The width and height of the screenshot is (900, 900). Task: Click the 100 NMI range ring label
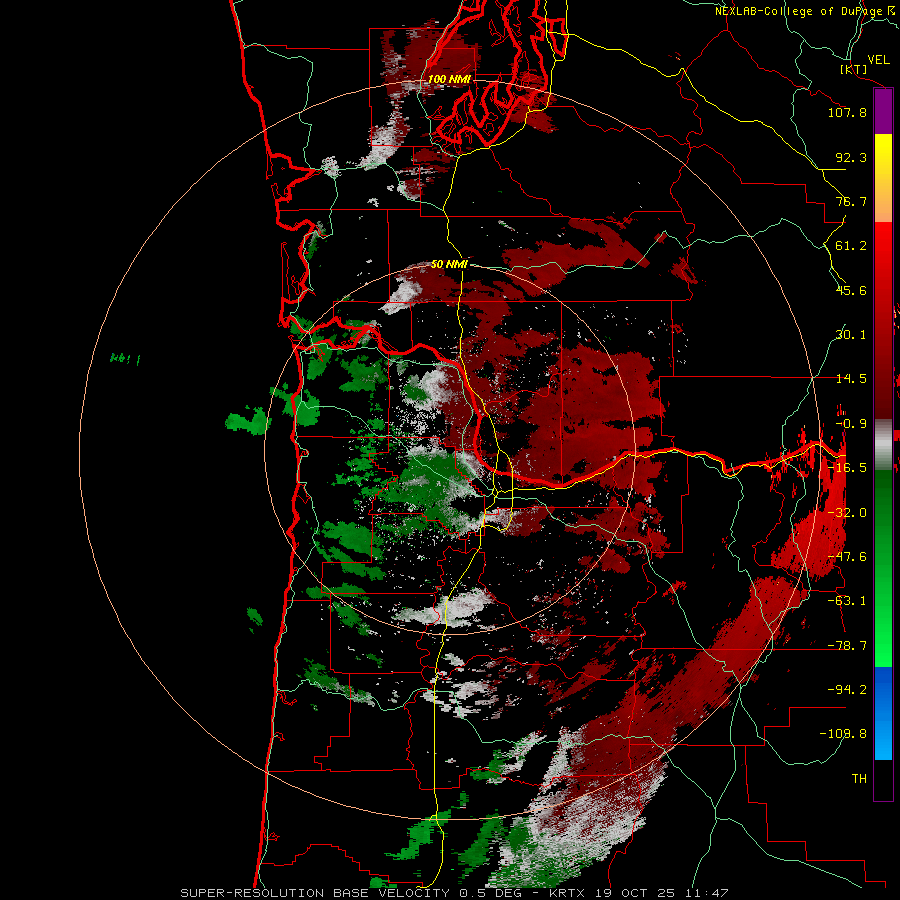pyautogui.click(x=449, y=79)
